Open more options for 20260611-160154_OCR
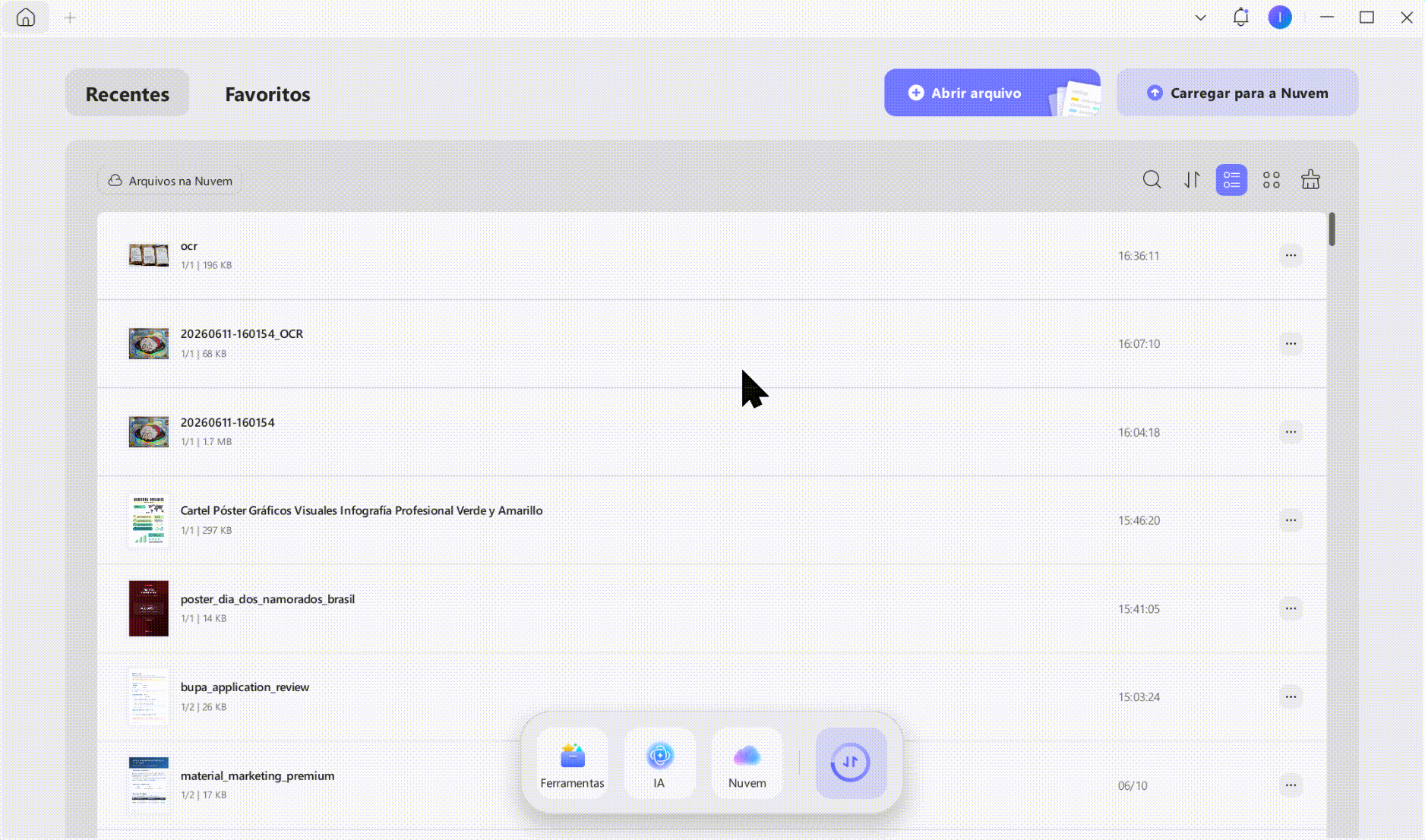 pyautogui.click(x=1291, y=343)
